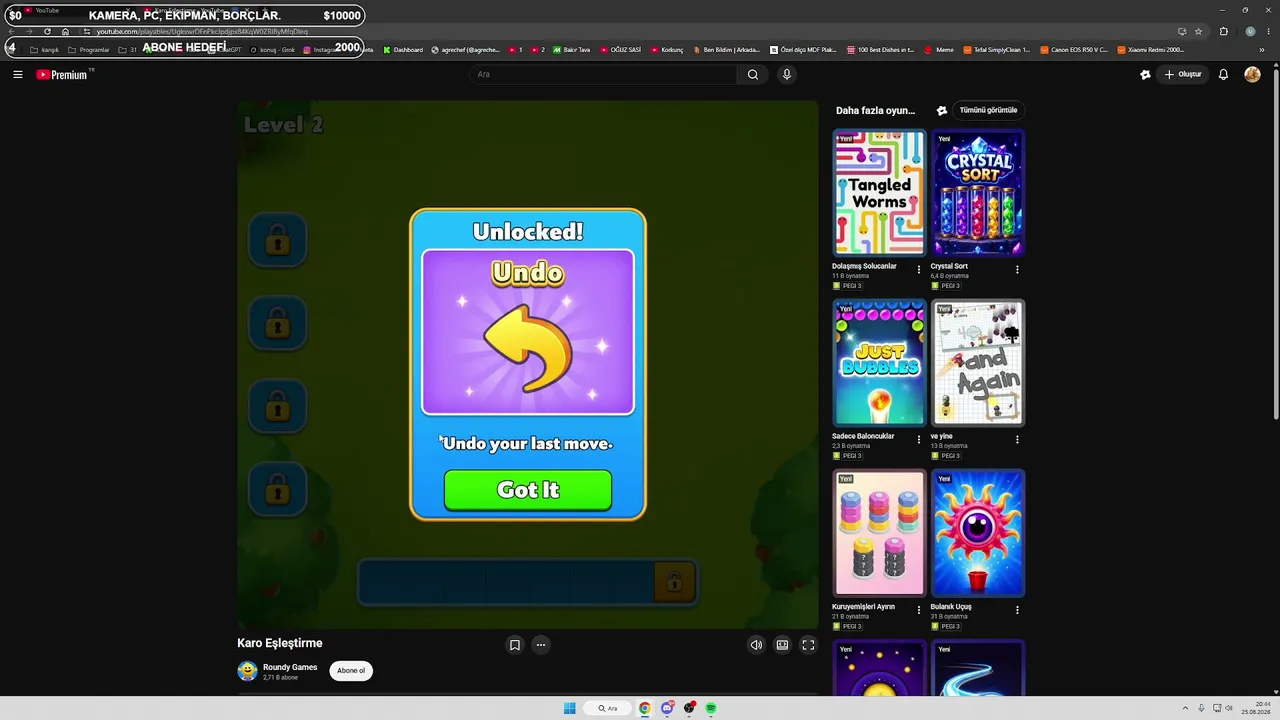Toggle theater mode for the game
Viewport: 1280px width, 720px height.
pyautogui.click(x=782, y=645)
